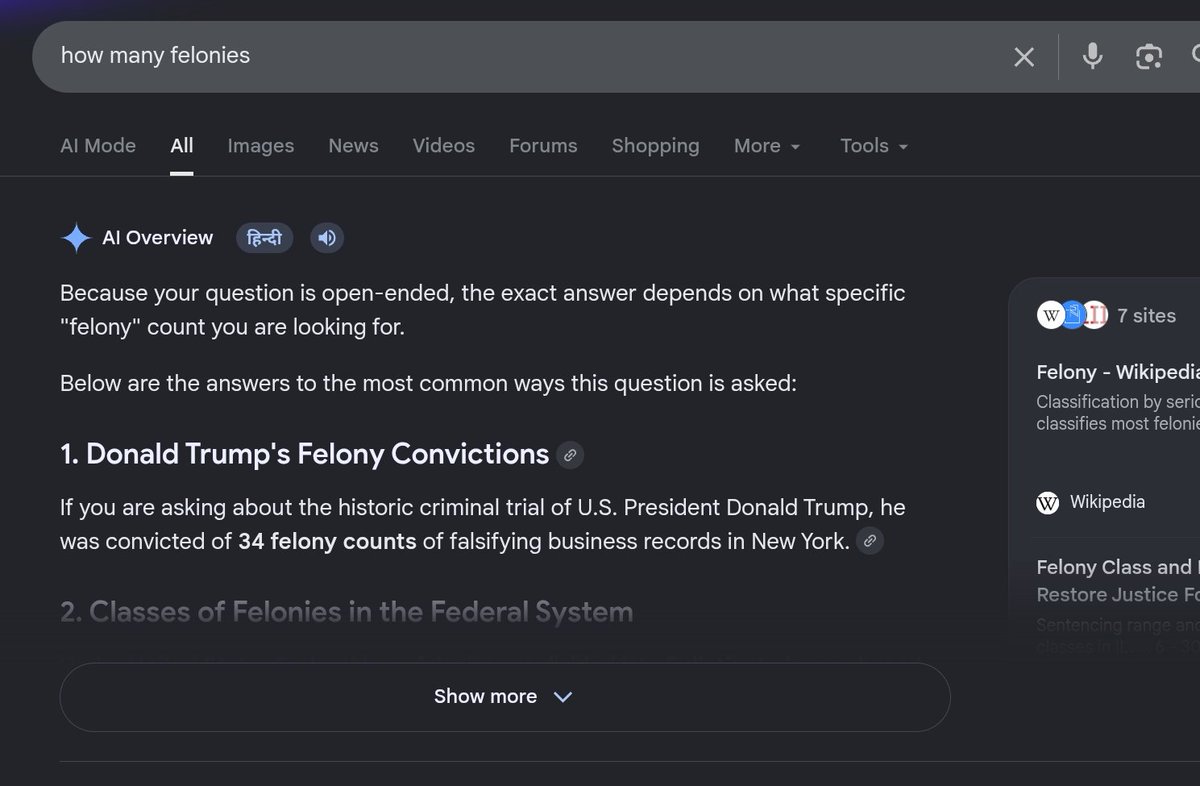Start voice search with microphone icon
Image resolution: width=1200 pixels, height=786 pixels.
point(1092,56)
